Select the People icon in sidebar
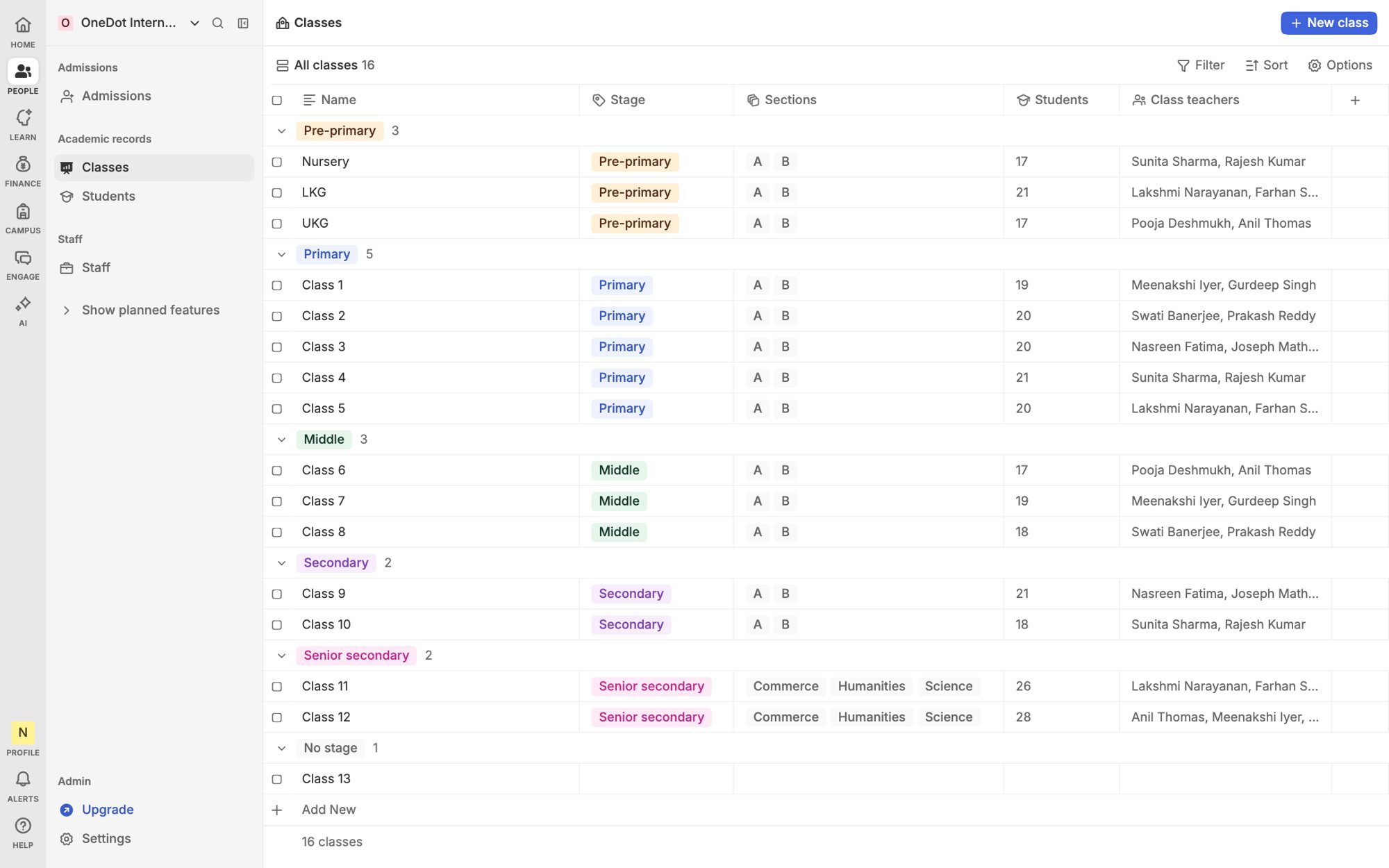 coord(23,72)
